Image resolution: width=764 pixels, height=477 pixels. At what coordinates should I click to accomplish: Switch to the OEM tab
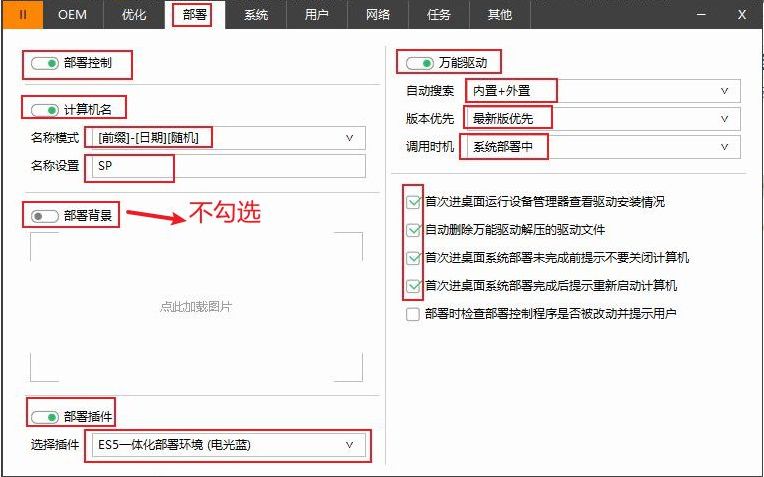73,14
